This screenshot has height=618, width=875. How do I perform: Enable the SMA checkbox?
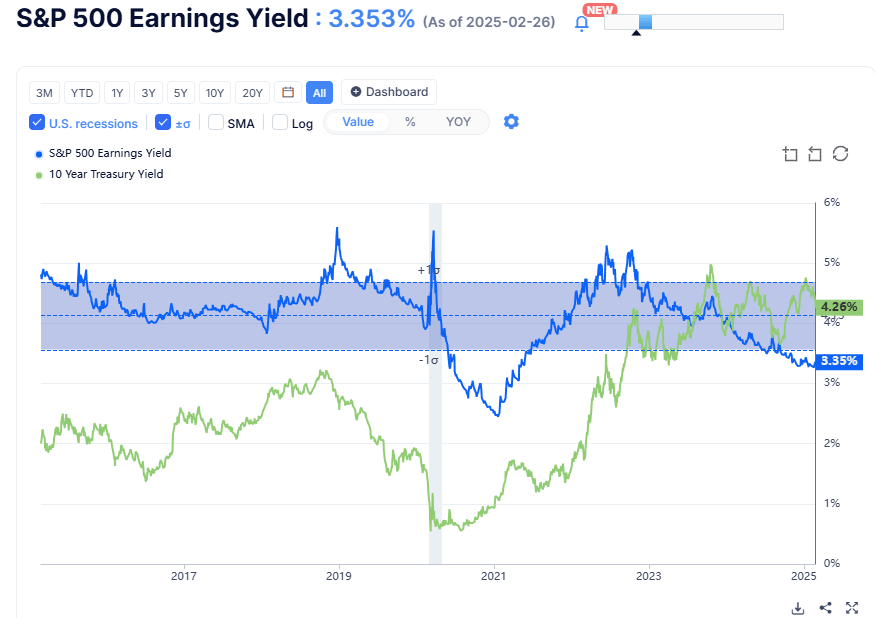point(216,122)
